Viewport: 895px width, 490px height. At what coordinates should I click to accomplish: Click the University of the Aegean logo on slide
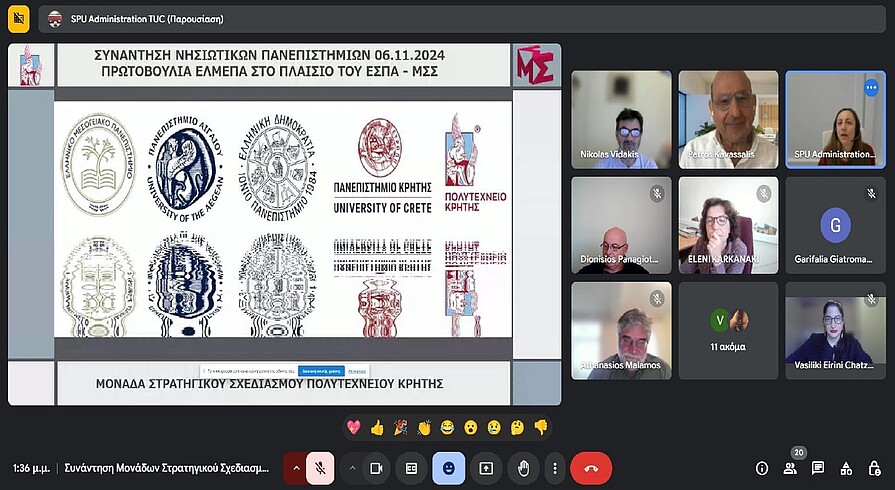186,169
